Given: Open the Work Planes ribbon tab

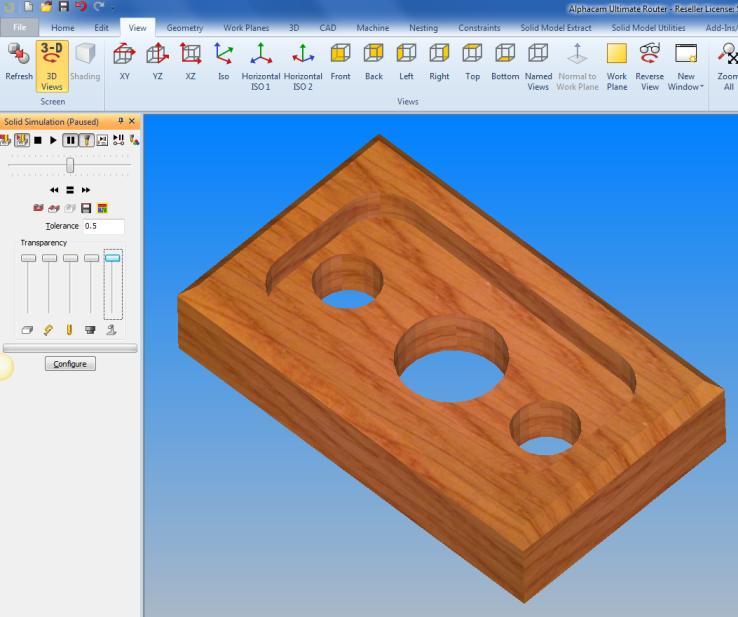Looking at the screenshot, I should point(246,28).
